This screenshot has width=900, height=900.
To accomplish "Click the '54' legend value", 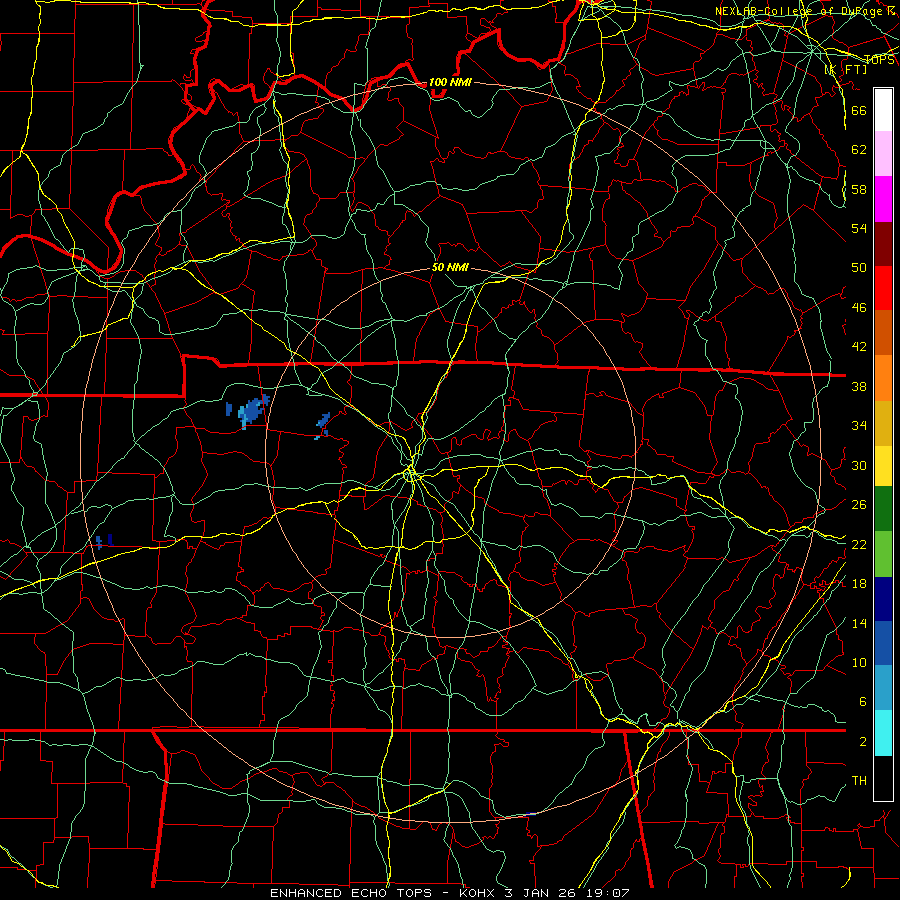I will (x=859, y=228).
